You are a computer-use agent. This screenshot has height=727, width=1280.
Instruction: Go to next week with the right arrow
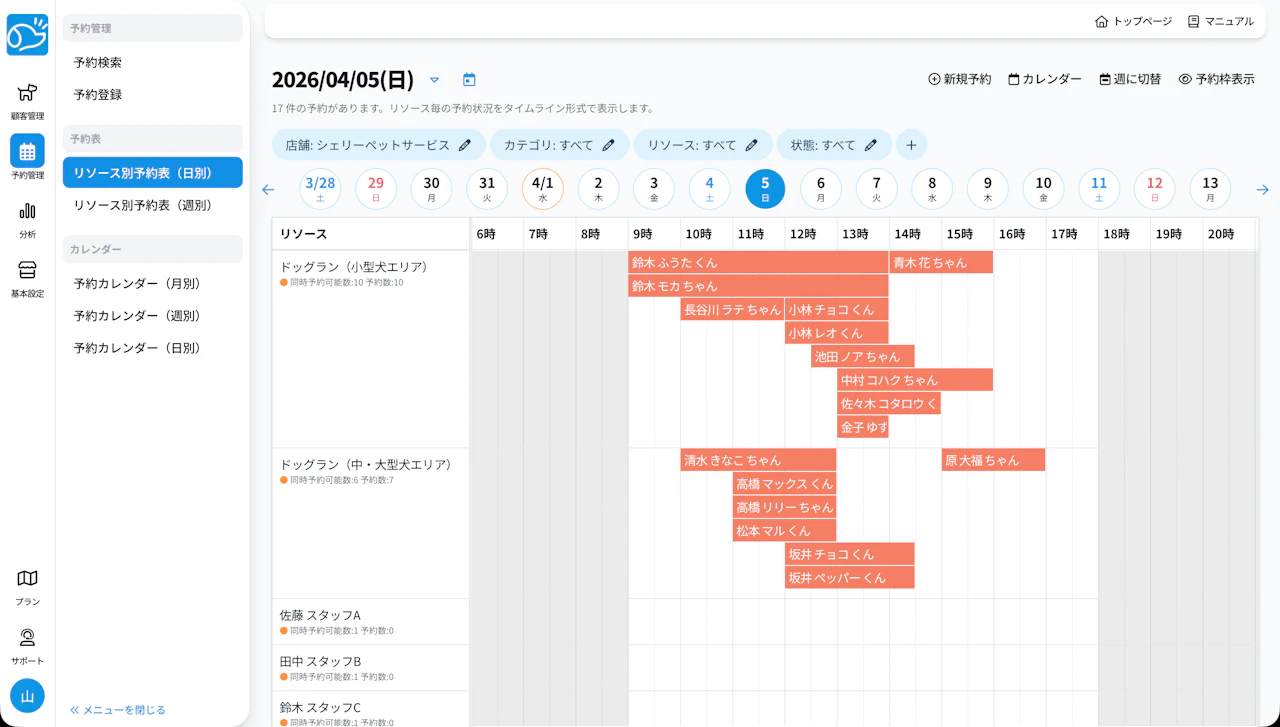[1262, 189]
